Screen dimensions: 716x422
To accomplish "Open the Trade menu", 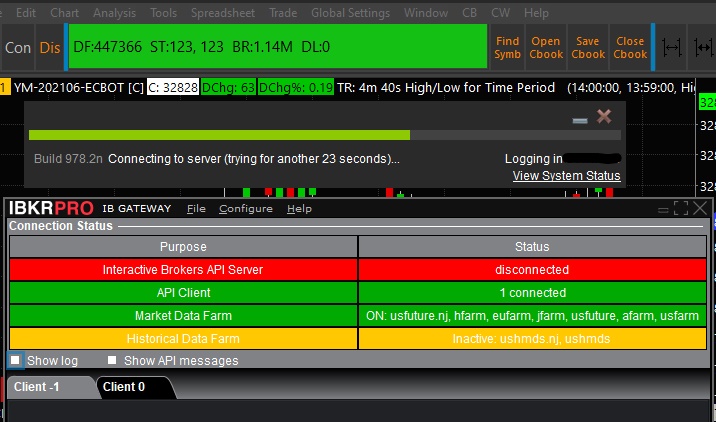I will click(283, 13).
